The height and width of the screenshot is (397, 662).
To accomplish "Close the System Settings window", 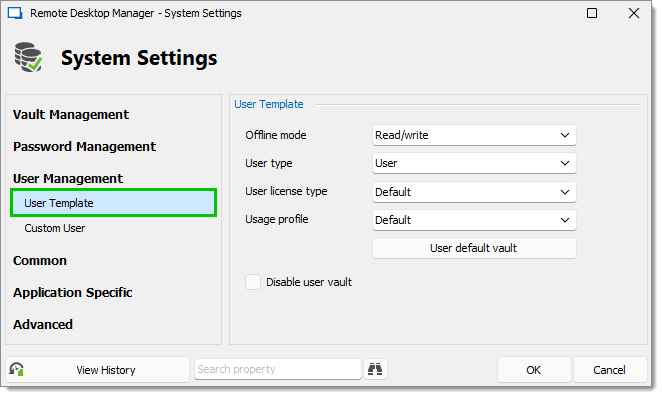I will (634, 13).
